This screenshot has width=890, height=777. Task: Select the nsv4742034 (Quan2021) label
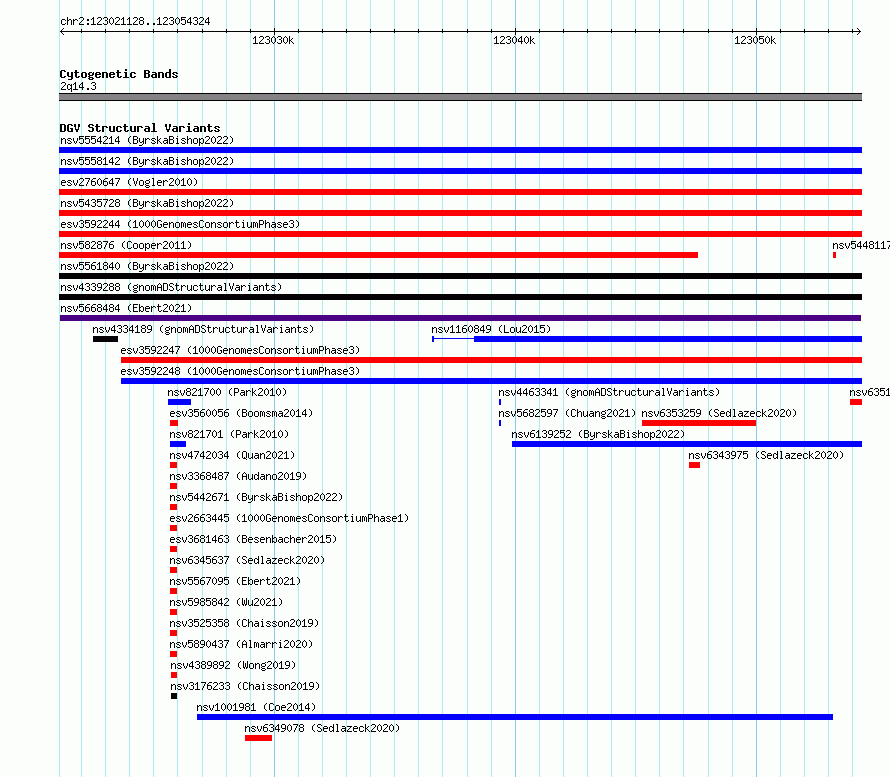tap(232, 455)
